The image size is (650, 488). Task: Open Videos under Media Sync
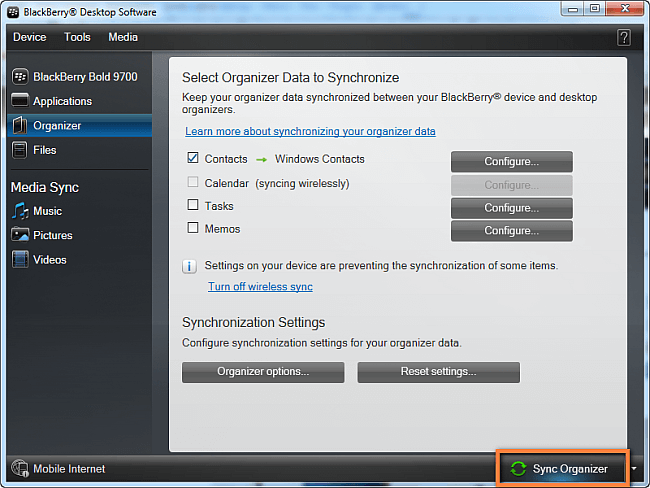pos(80,260)
